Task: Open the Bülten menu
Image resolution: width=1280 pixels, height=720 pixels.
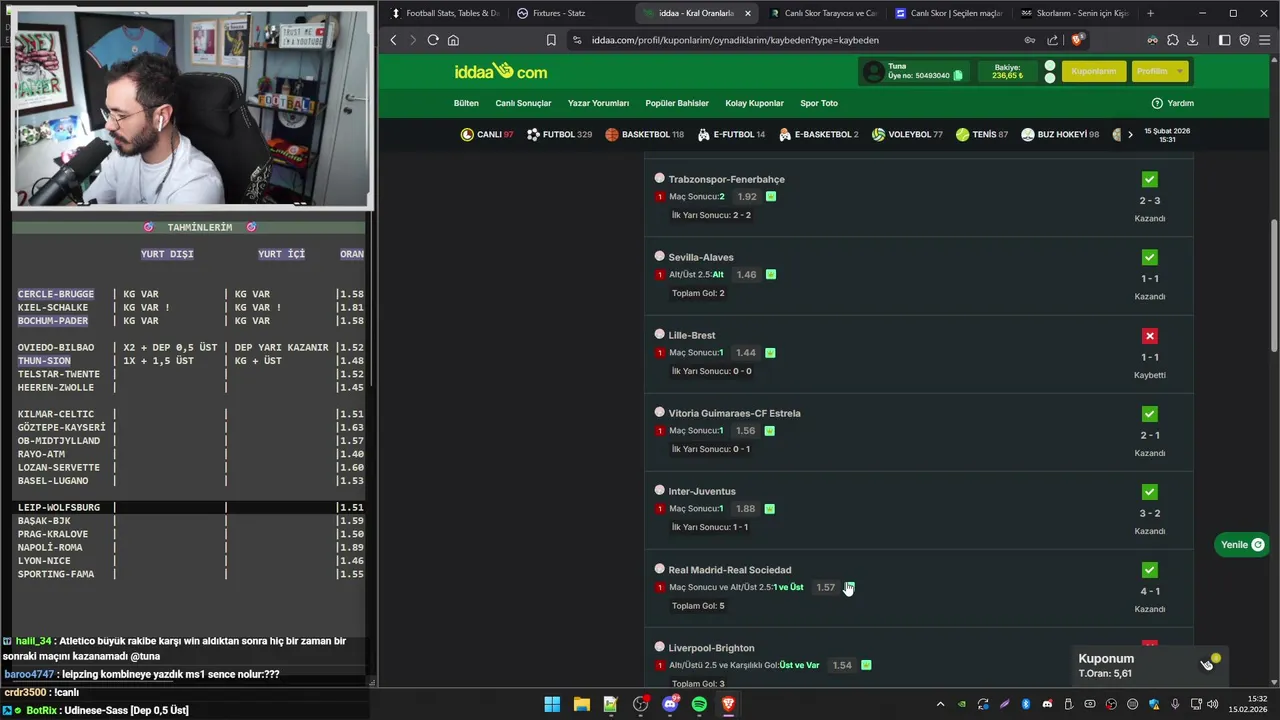Action: pyautogui.click(x=466, y=103)
